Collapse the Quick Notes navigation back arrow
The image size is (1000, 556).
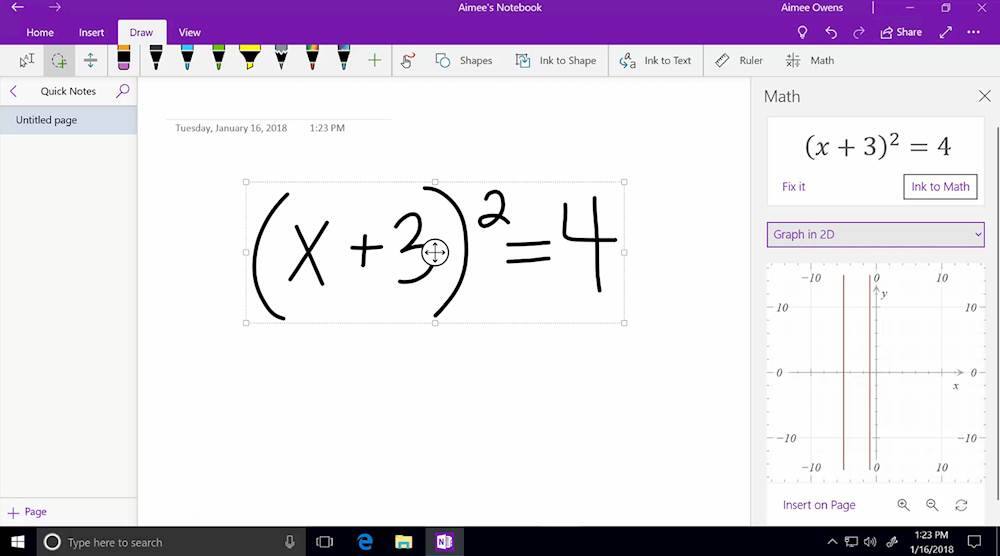tap(14, 91)
